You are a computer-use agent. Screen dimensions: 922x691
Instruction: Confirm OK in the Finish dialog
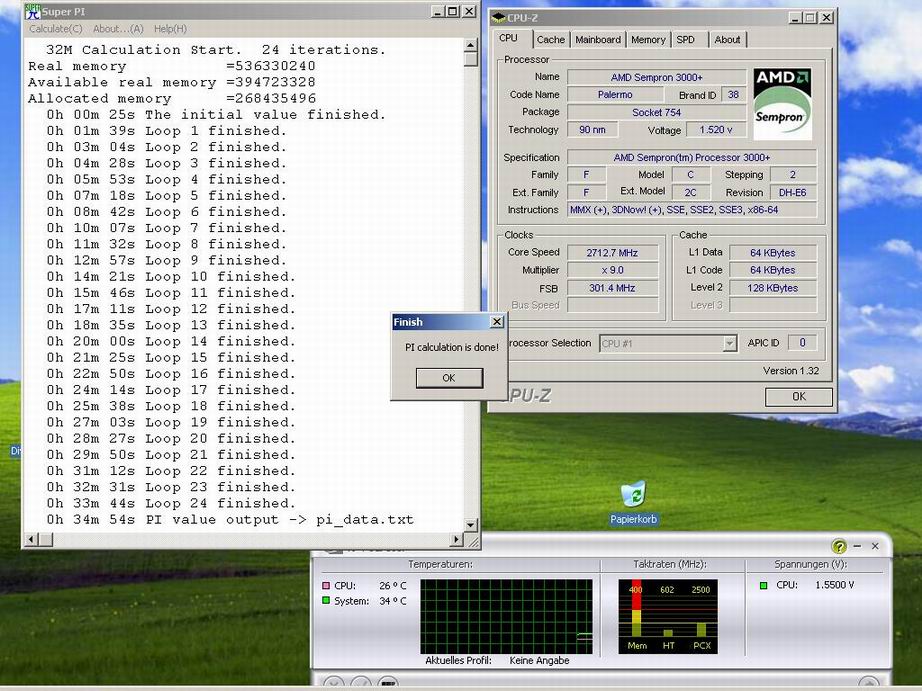449,378
